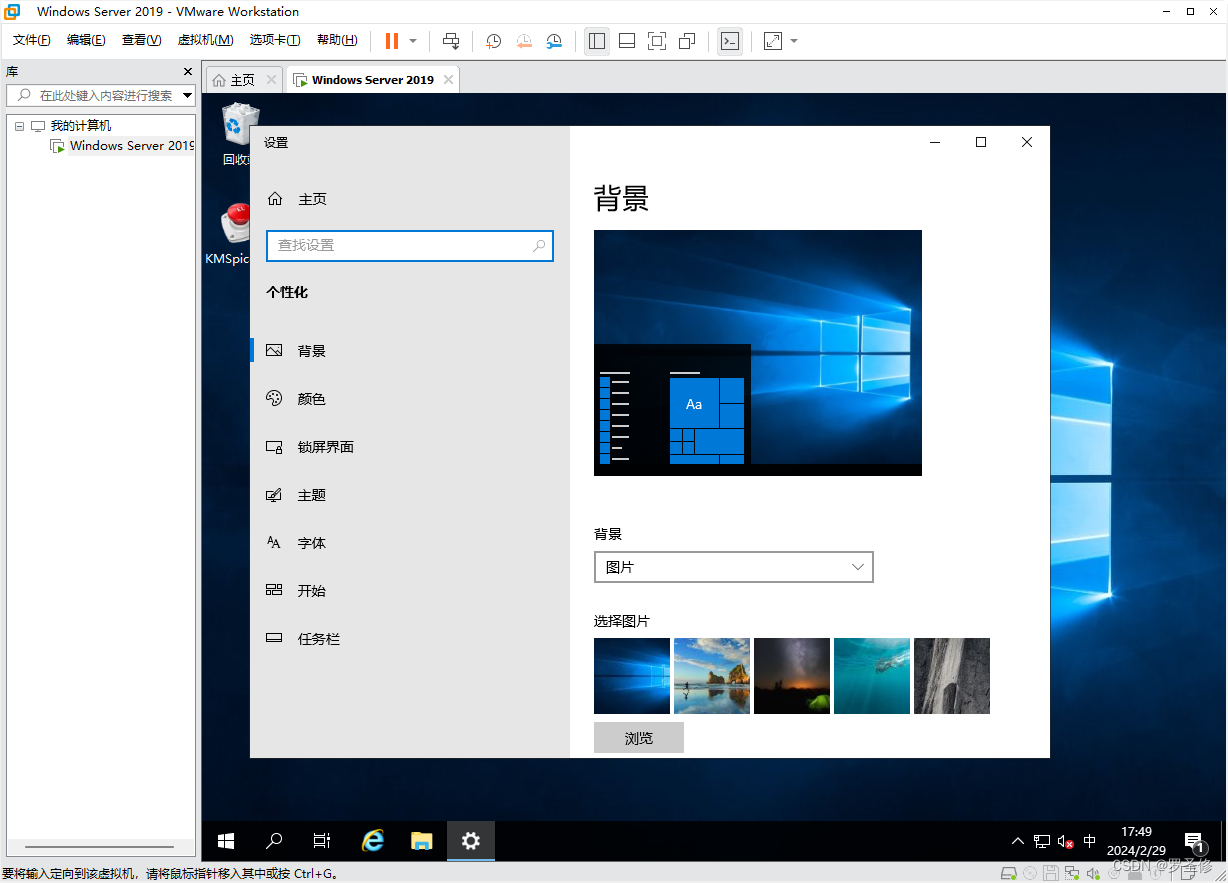The image size is (1228, 883).
Task: Show hidden tray icons chevron
Action: (1018, 841)
